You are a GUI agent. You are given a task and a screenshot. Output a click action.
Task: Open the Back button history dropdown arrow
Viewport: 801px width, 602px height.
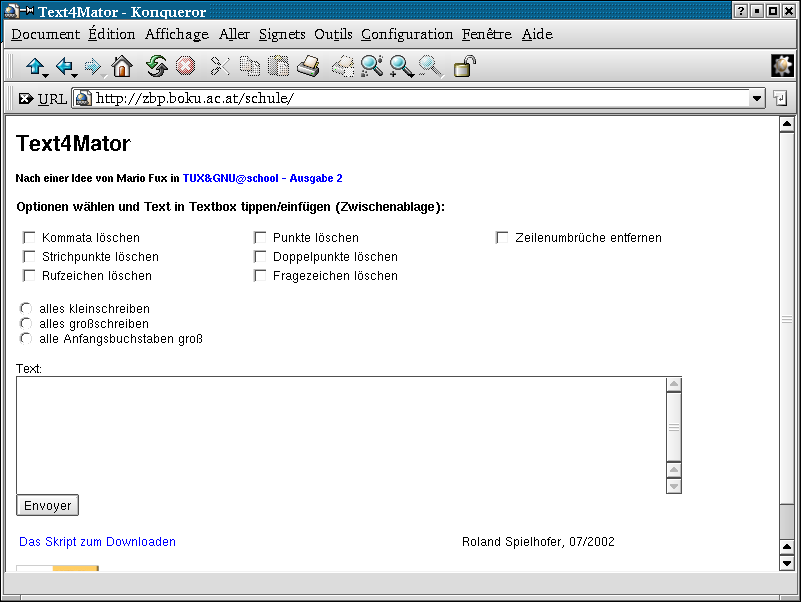point(74,75)
